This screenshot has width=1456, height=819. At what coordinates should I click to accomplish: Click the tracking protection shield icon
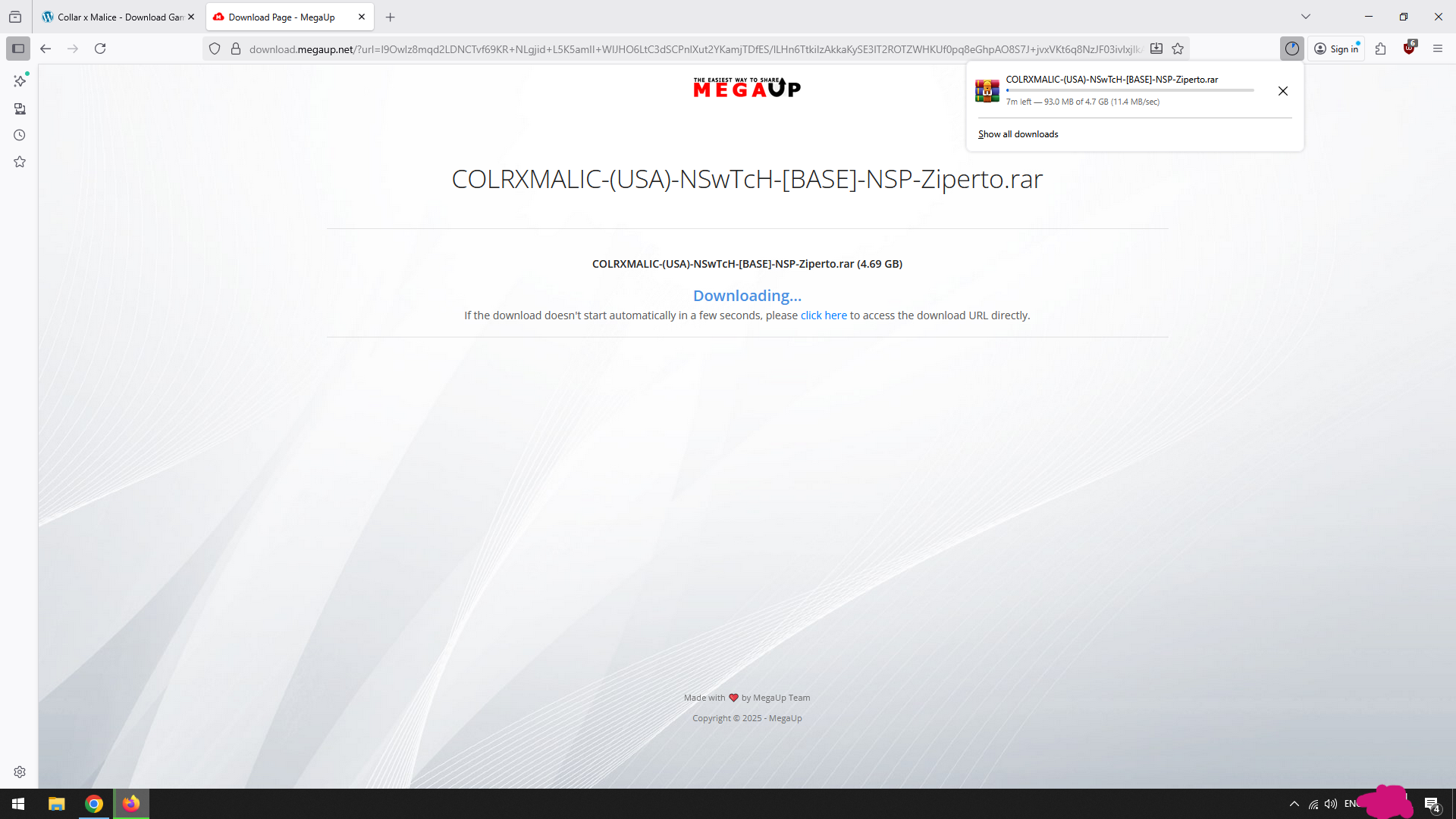215,49
